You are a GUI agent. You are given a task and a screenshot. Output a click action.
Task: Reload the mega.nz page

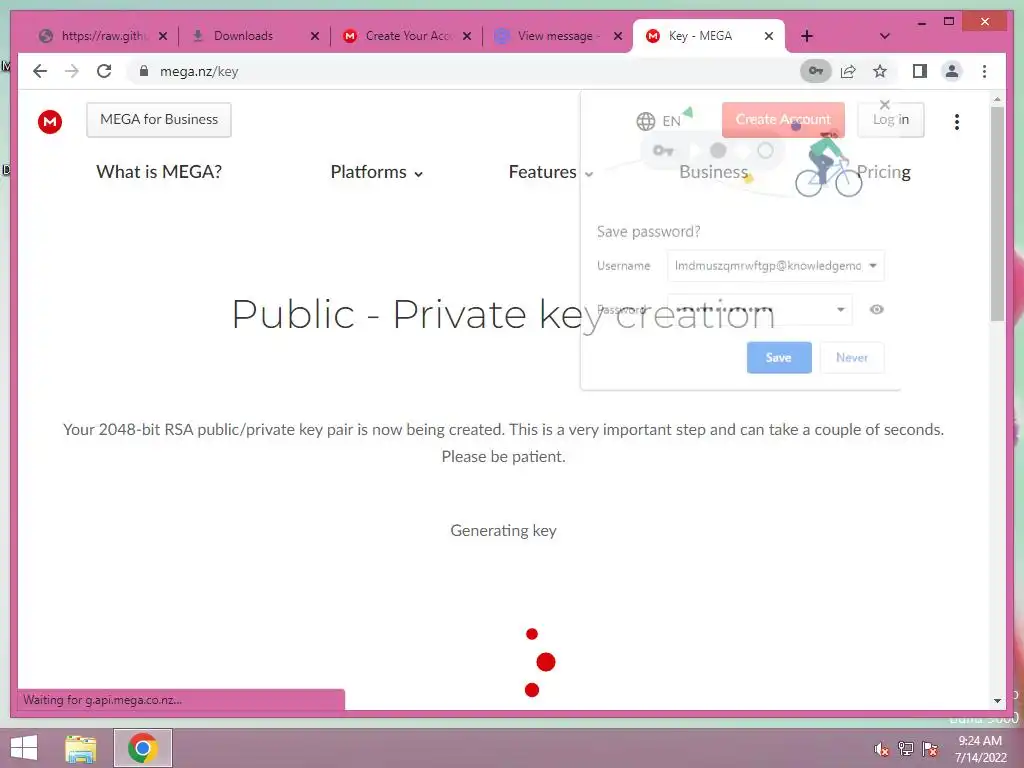(x=104, y=71)
